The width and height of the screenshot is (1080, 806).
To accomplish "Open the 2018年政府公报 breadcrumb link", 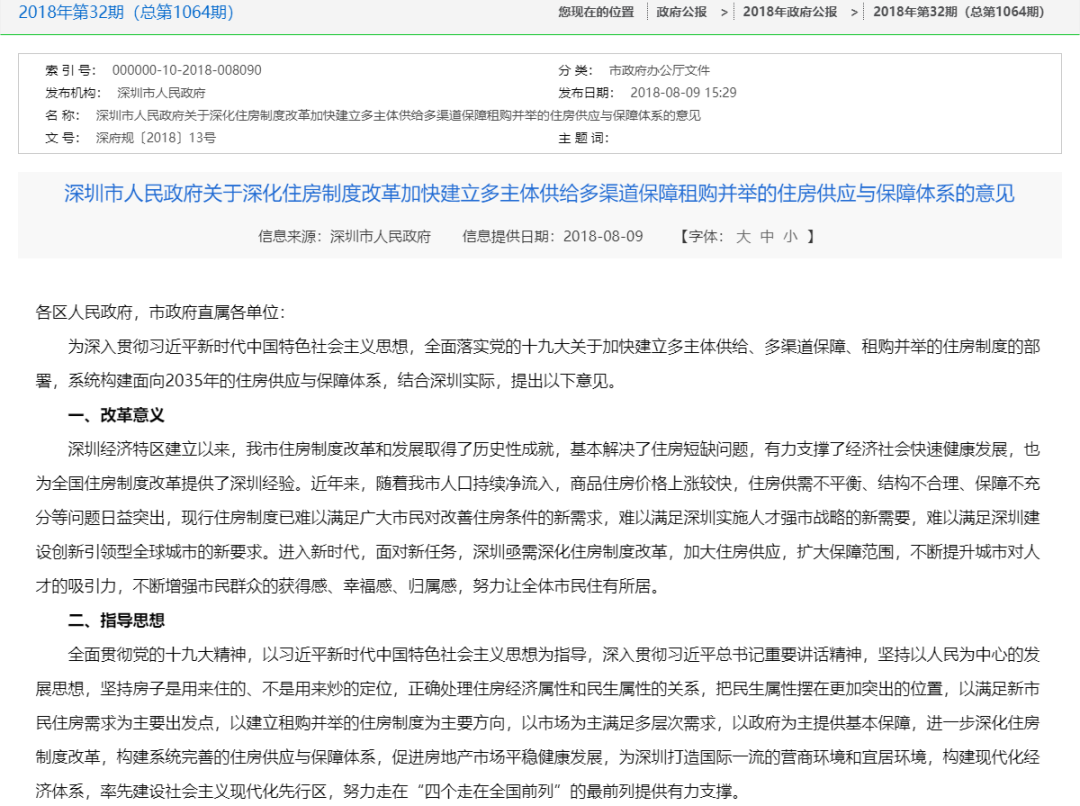I will pos(790,12).
